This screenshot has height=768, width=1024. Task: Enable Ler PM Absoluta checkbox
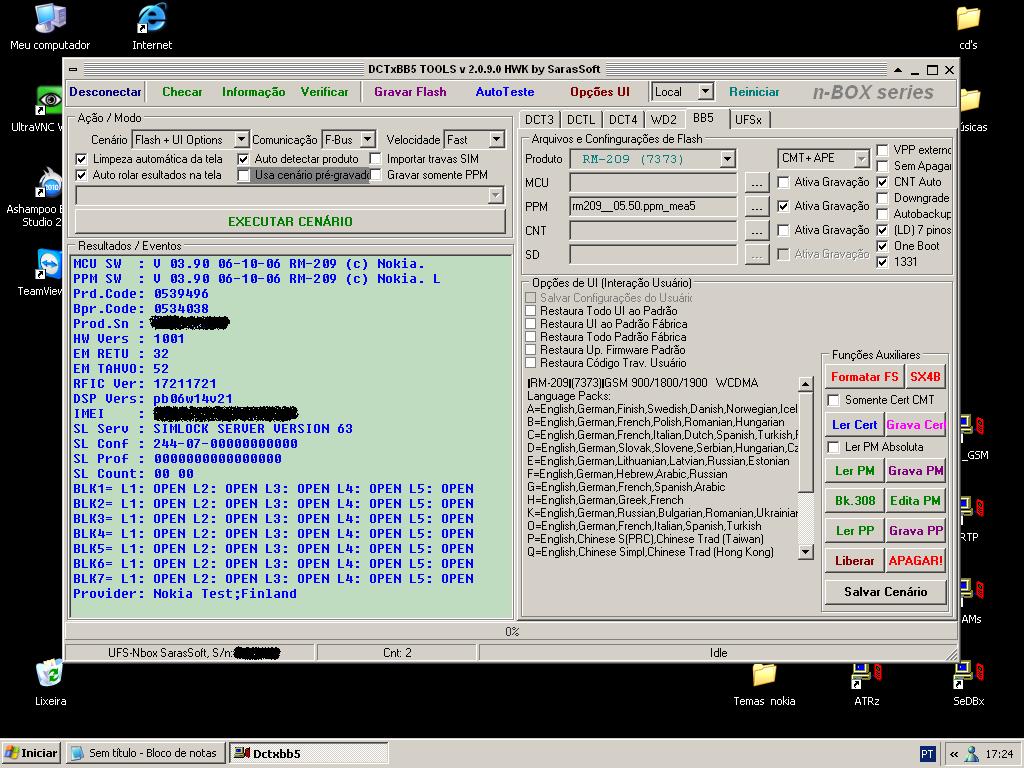833,447
